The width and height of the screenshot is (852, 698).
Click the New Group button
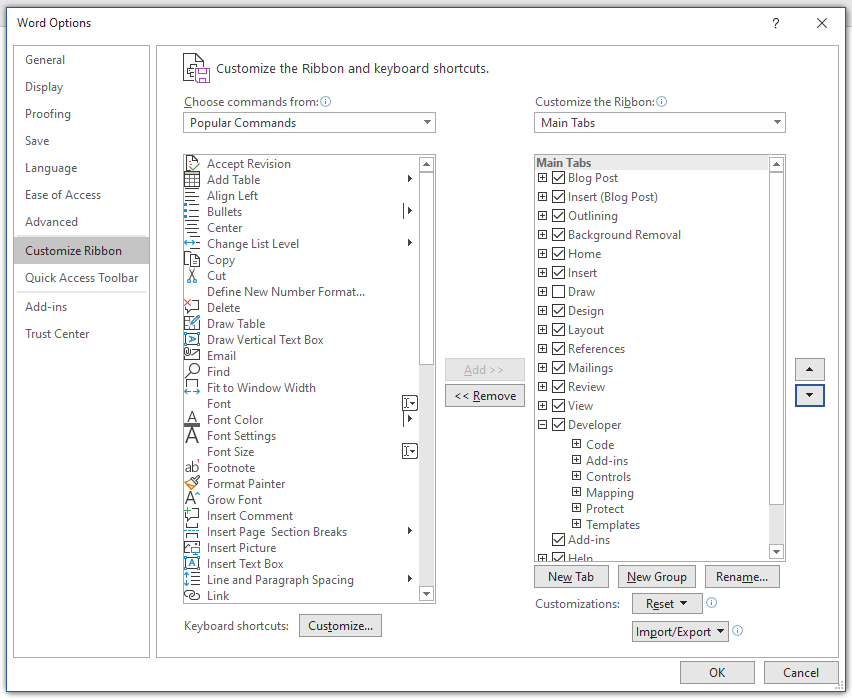656,577
